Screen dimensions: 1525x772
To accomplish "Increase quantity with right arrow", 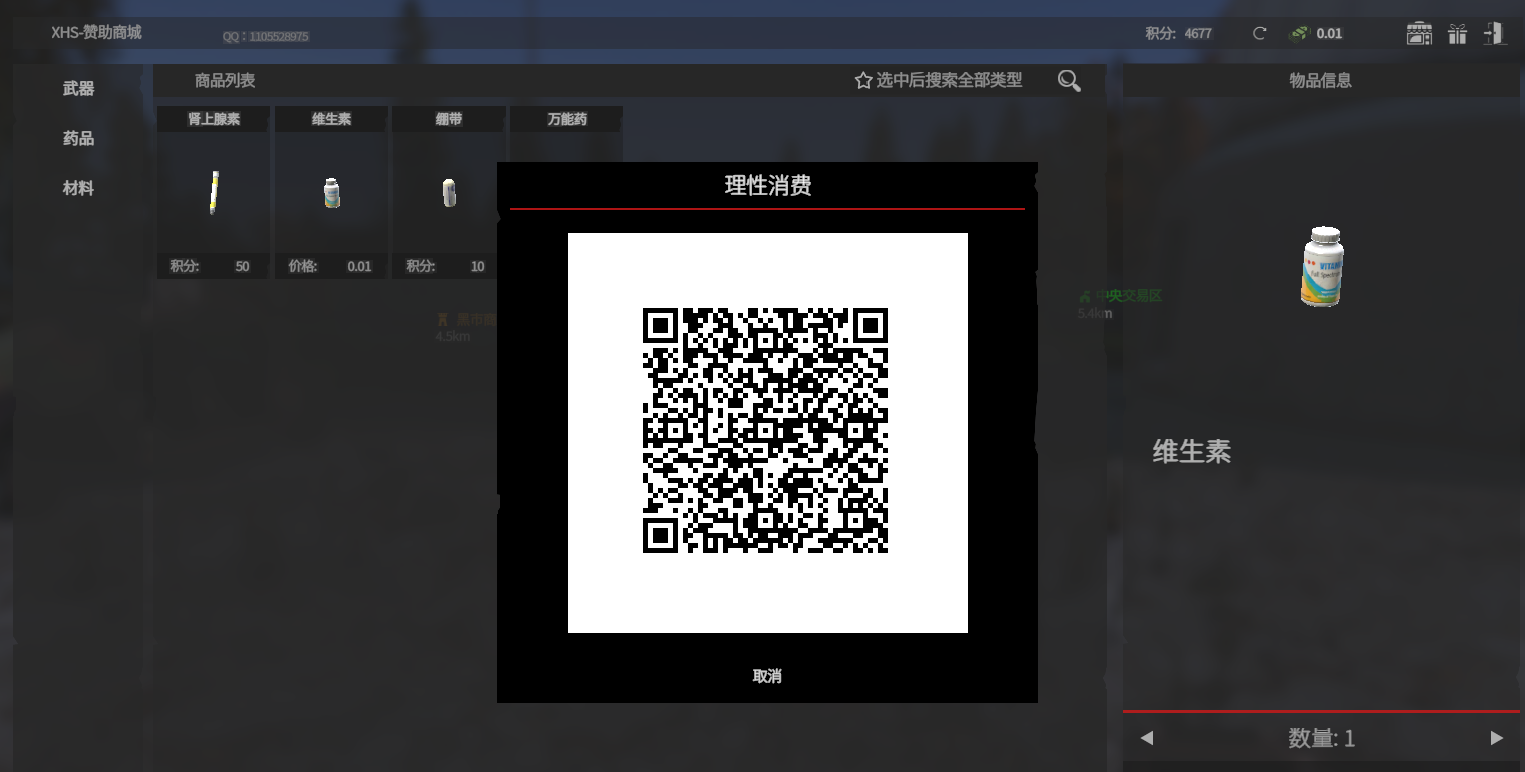I will pyautogui.click(x=1496, y=738).
